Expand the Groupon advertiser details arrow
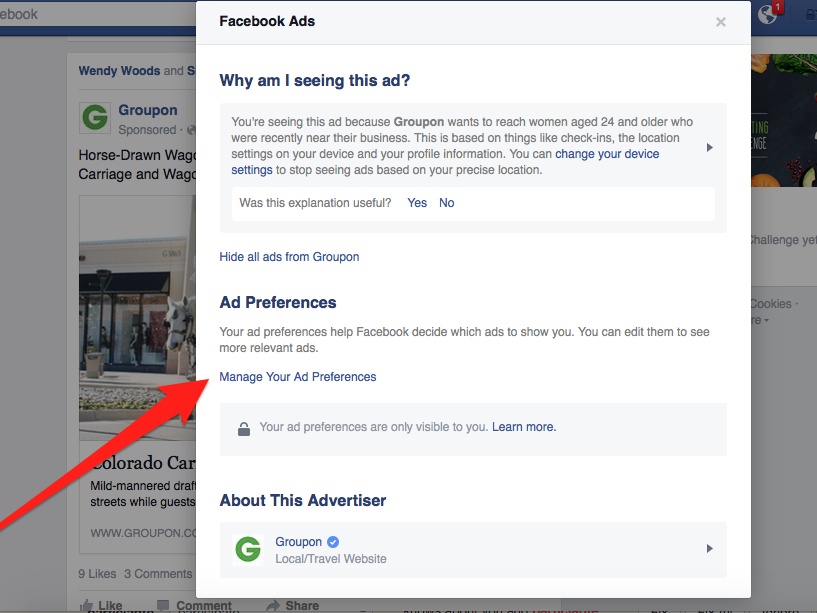Screen dimensions: 817x613 [709, 549]
